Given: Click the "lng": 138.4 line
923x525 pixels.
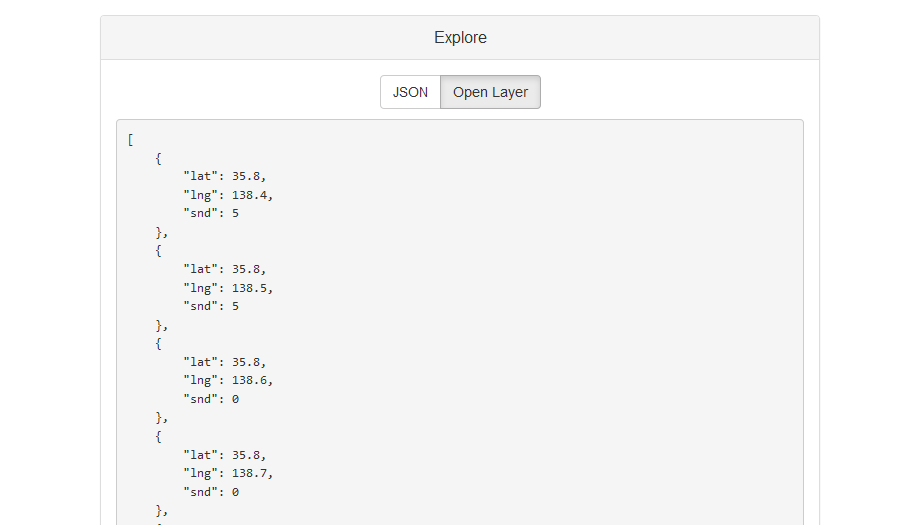Looking at the screenshot, I should (228, 195).
